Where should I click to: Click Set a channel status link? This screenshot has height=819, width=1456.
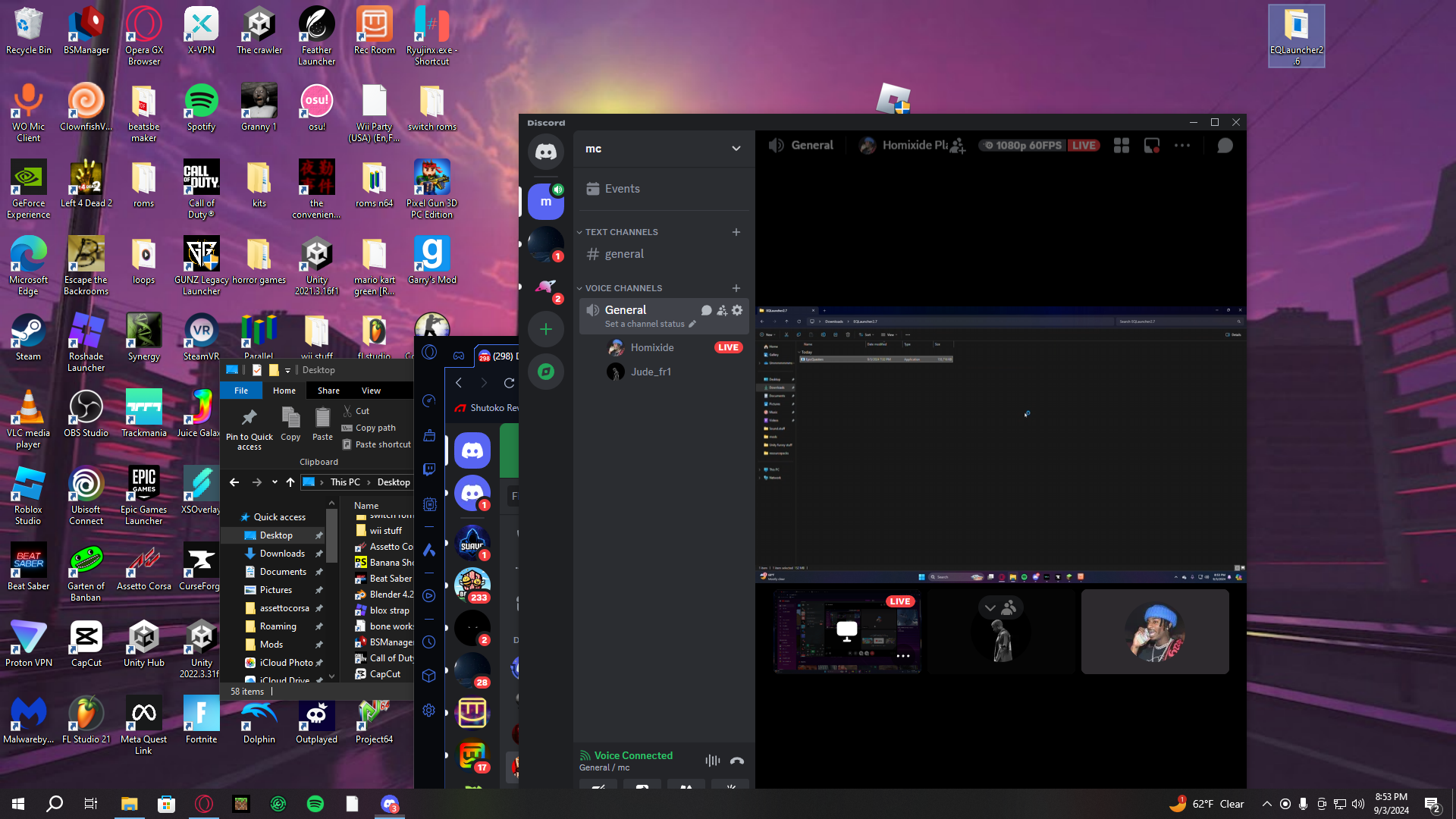[645, 324]
